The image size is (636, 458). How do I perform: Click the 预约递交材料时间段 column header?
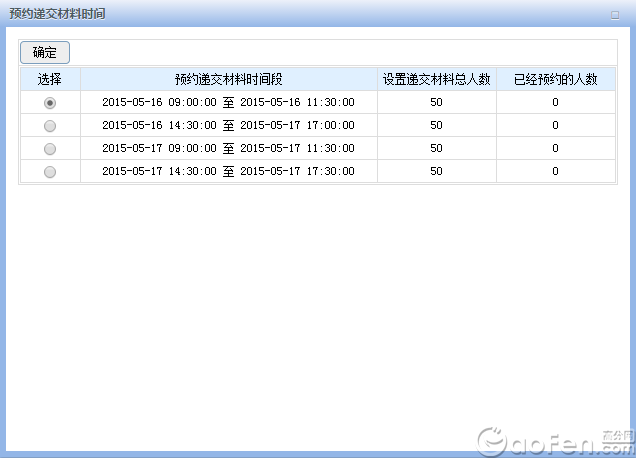click(229, 80)
